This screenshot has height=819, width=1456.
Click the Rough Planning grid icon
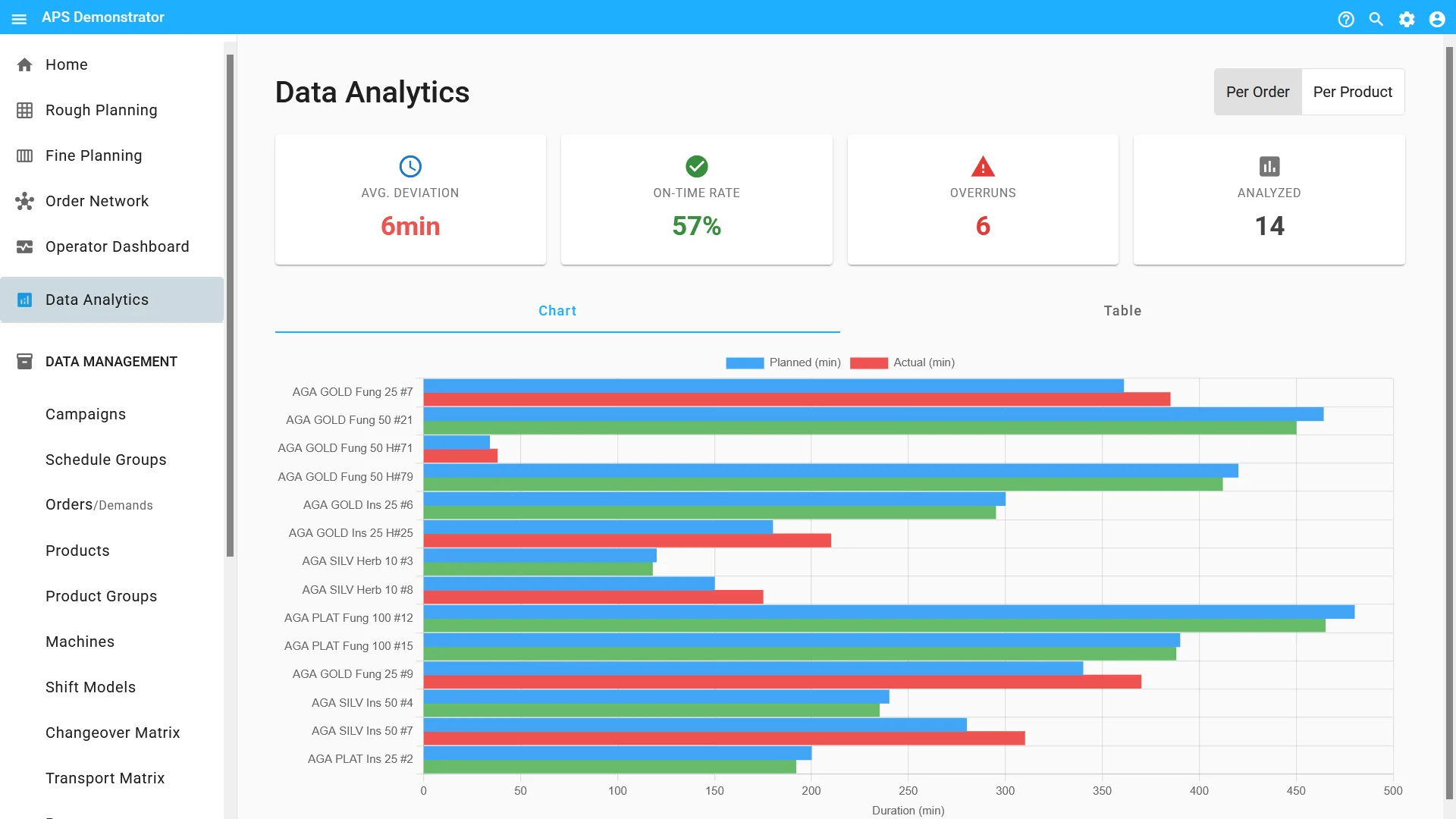click(x=24, y=110)
